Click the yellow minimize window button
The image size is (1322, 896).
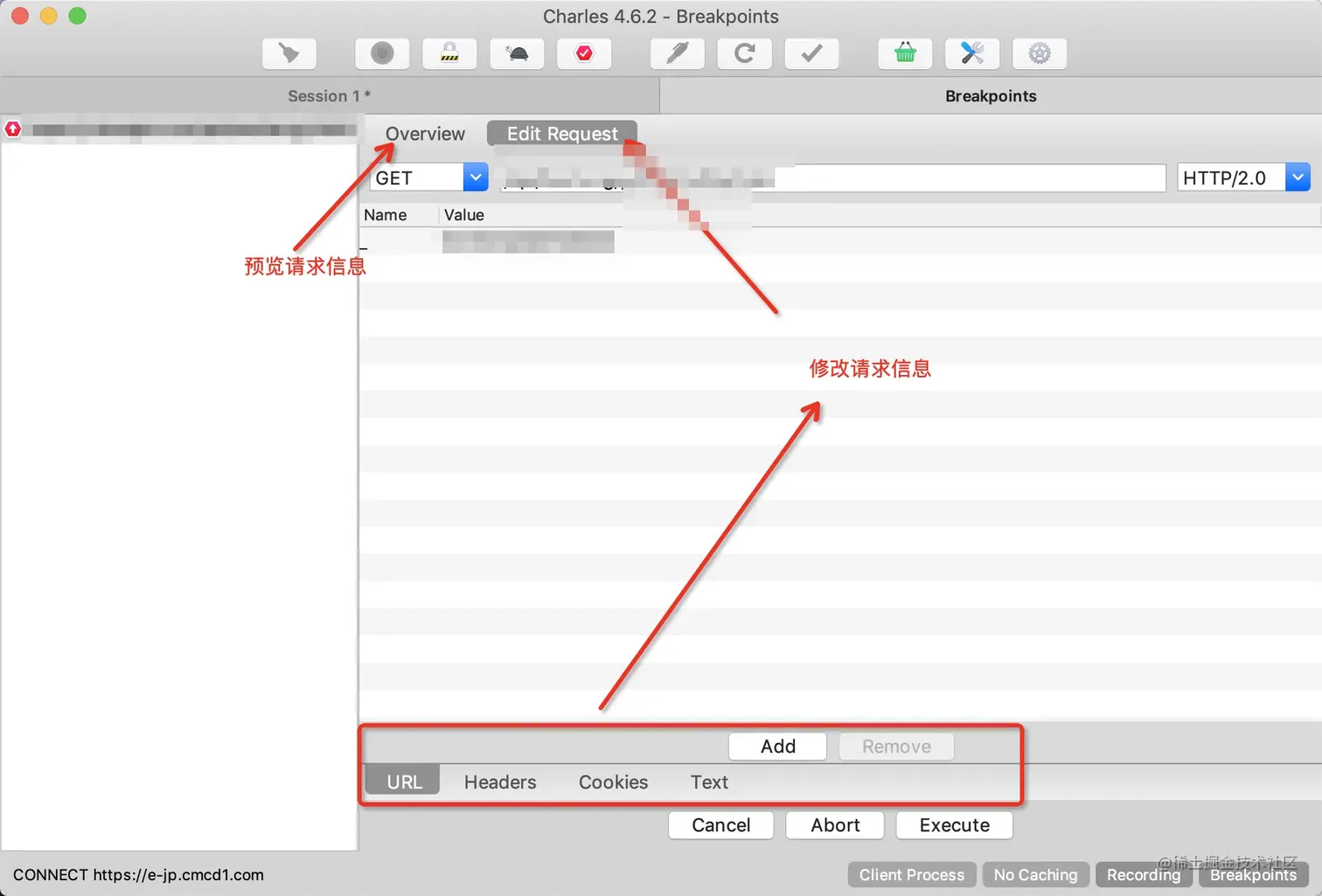[x=49, y=16]
